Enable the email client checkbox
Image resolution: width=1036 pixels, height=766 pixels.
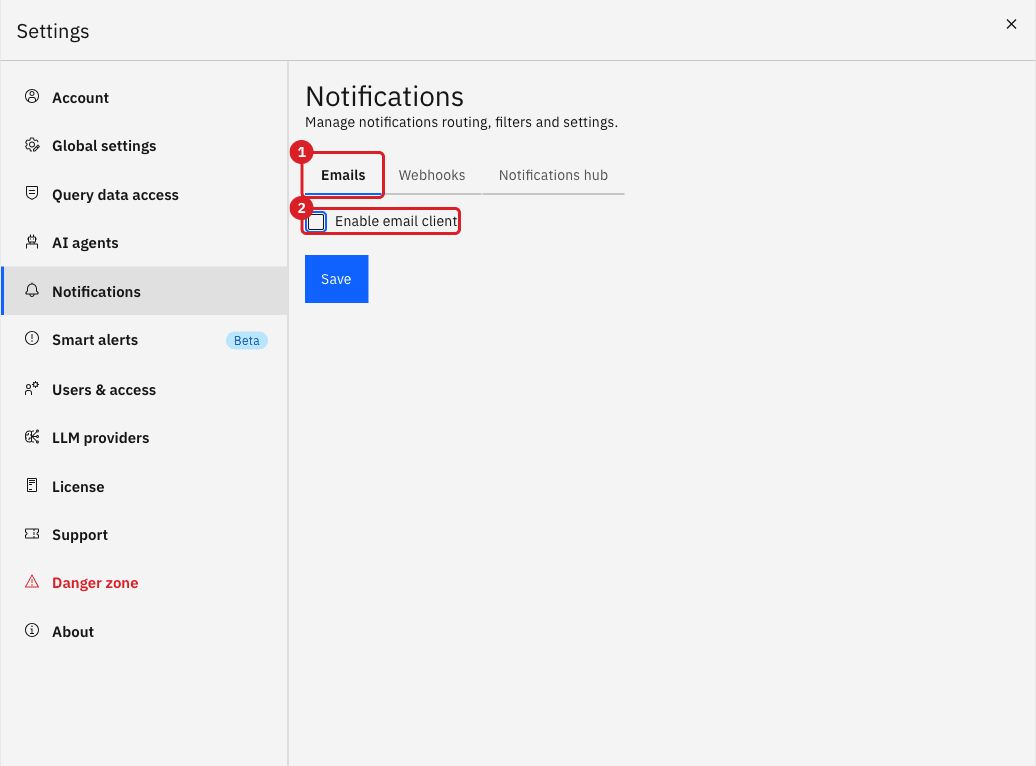click(316, 221)
